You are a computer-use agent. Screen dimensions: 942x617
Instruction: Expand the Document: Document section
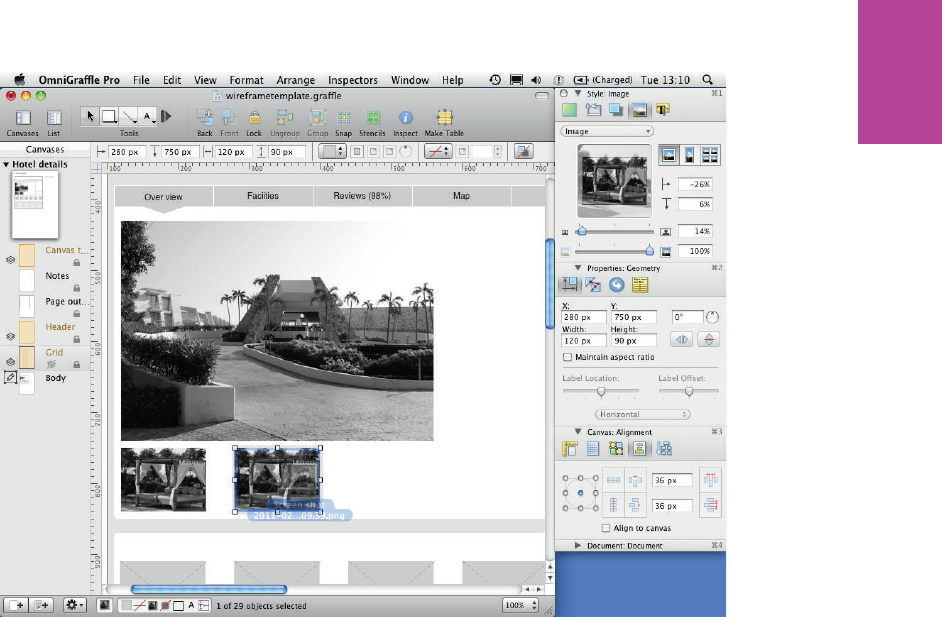point(580,545)
